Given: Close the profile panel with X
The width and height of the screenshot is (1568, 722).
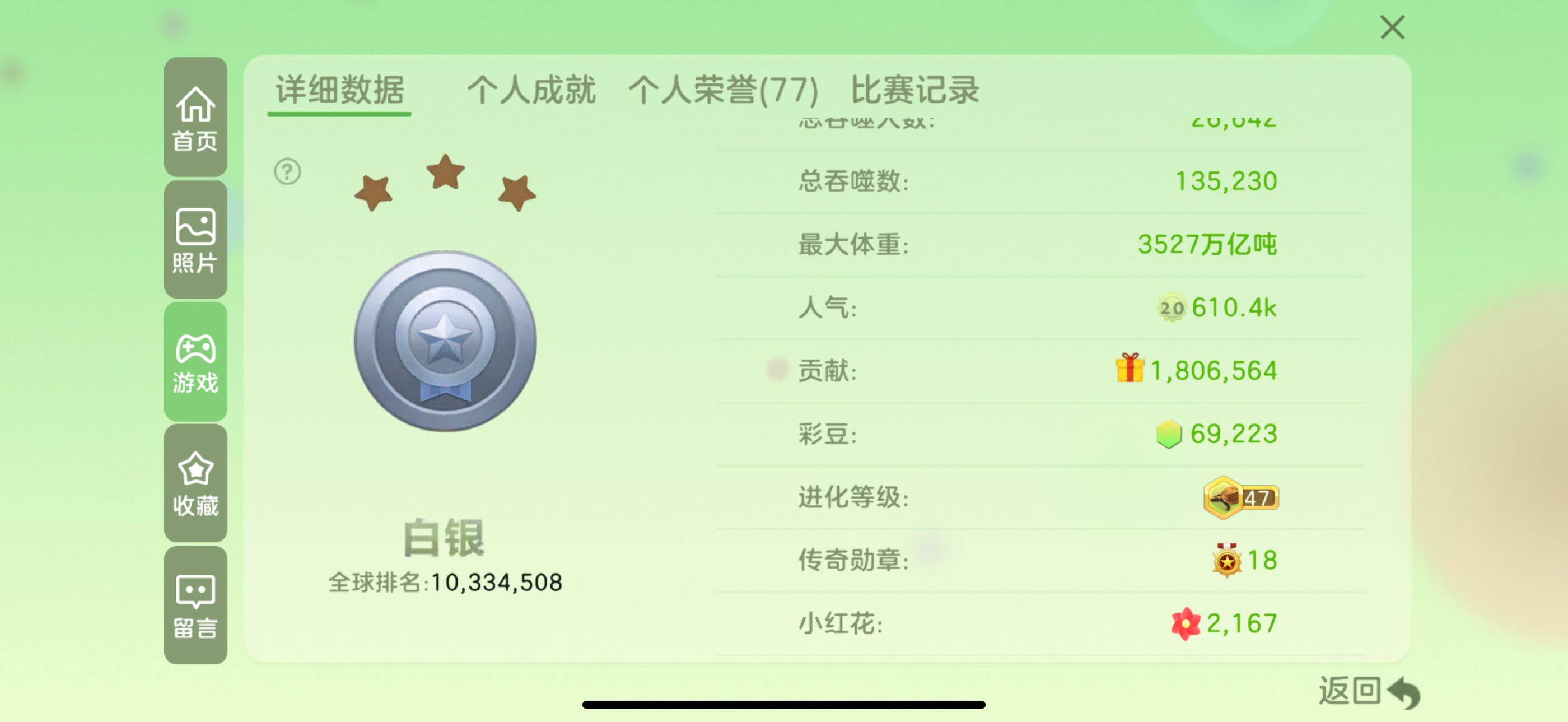Looking at the screenshot, I should 1392,27.
